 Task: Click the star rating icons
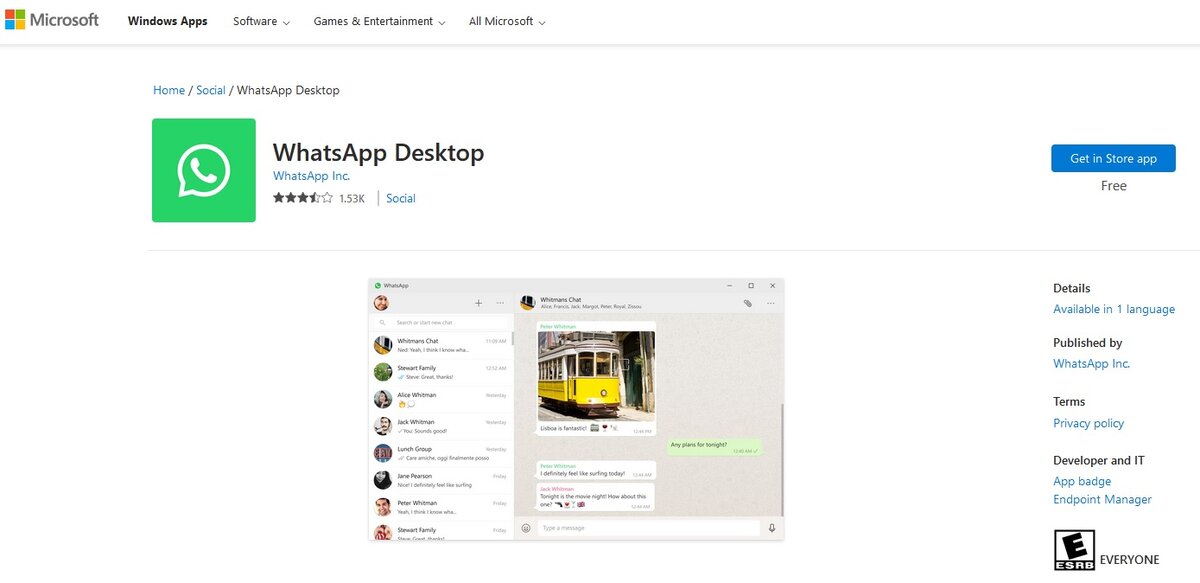[303, 198]
